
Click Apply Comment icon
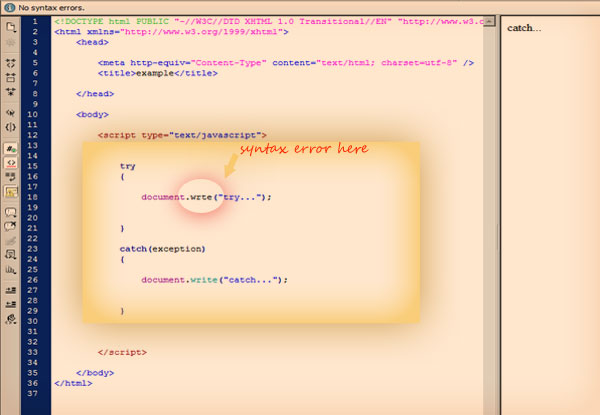tap(11, 212)
